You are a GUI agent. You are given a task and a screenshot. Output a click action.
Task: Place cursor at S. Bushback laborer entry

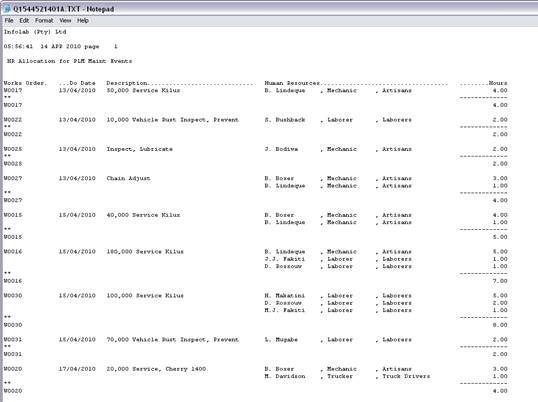pyautogui.click(x=338, y=120)
